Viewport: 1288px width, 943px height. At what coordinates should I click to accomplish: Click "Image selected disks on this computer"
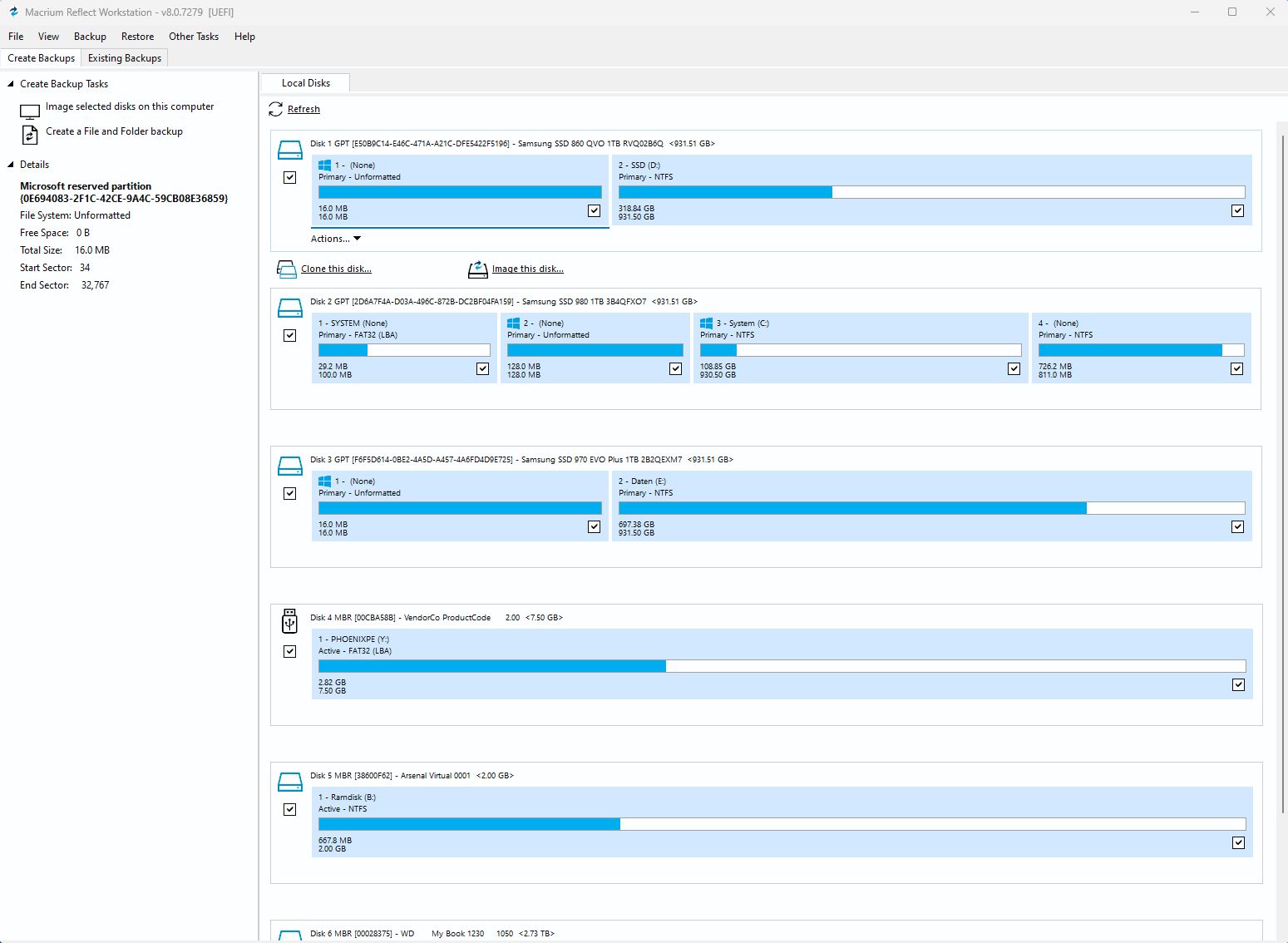click(x=130, y=106)
